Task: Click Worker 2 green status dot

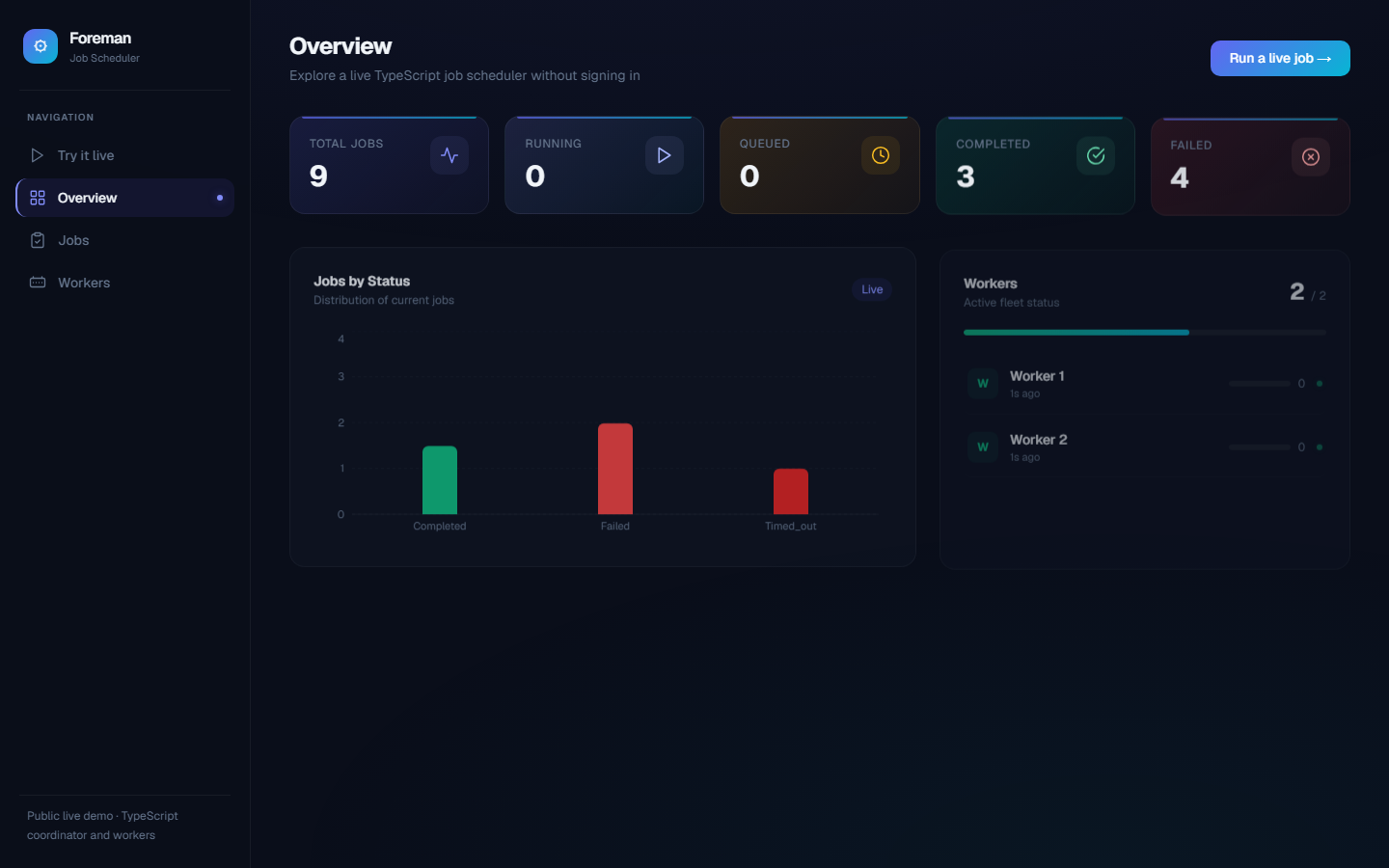Action: (1320, 448)
